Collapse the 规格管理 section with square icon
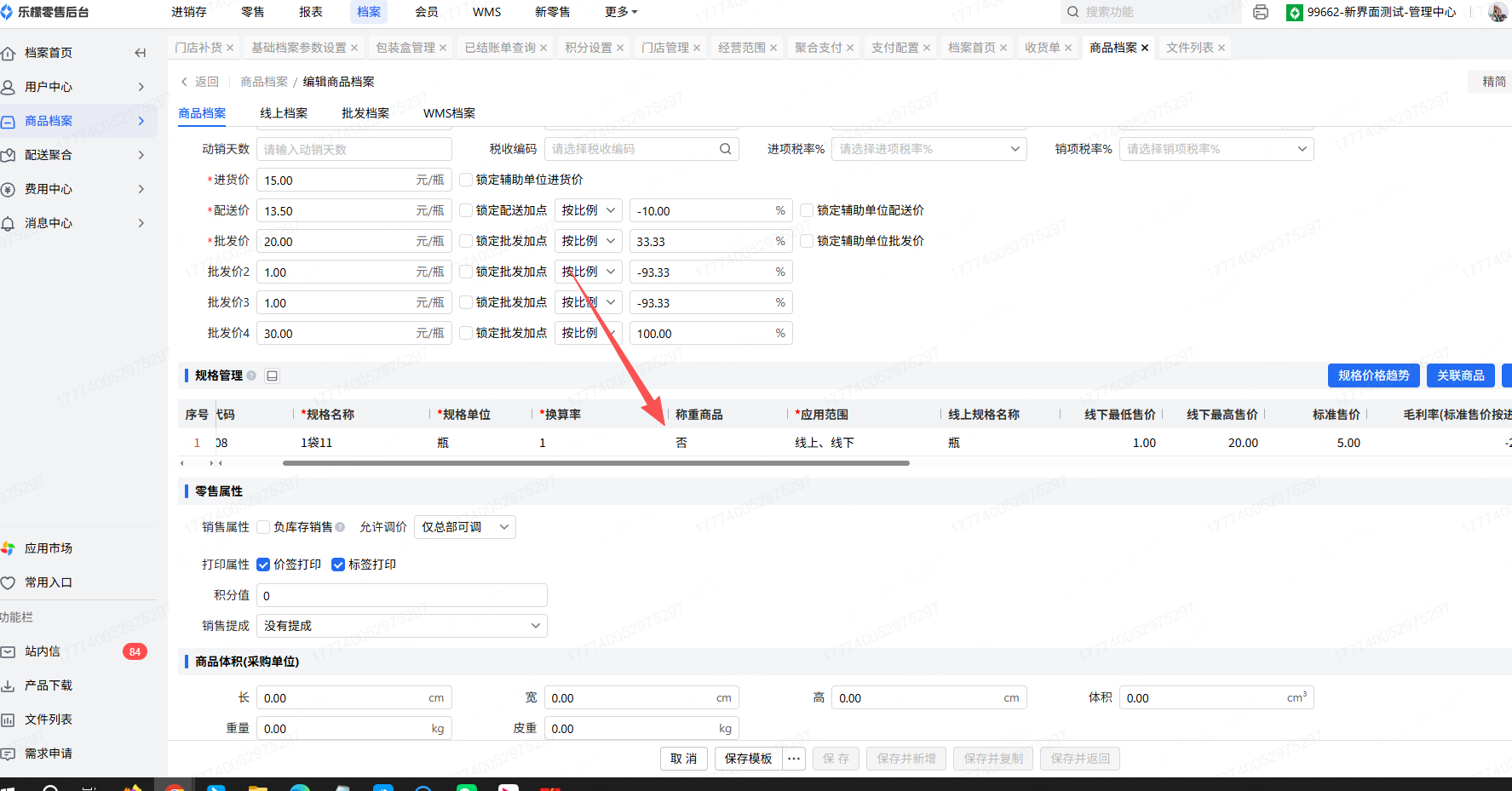Viewport: 1512px width, 791px height. coord(273,375)
